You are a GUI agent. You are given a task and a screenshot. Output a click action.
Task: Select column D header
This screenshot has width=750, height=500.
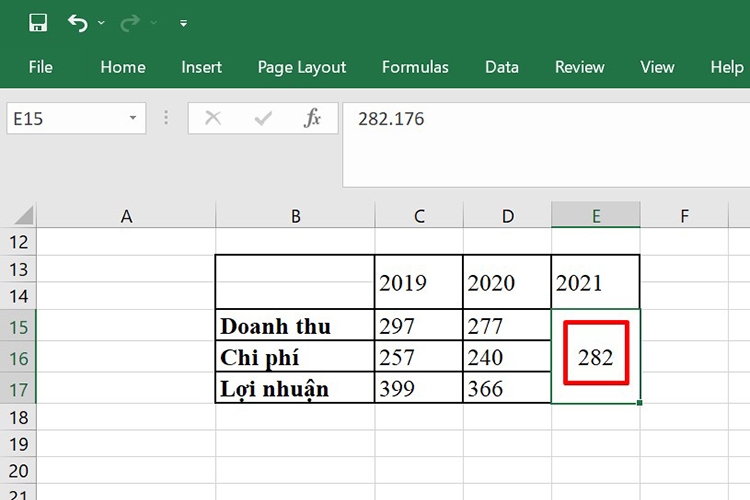pyautogui.click(x=507, y=216)
